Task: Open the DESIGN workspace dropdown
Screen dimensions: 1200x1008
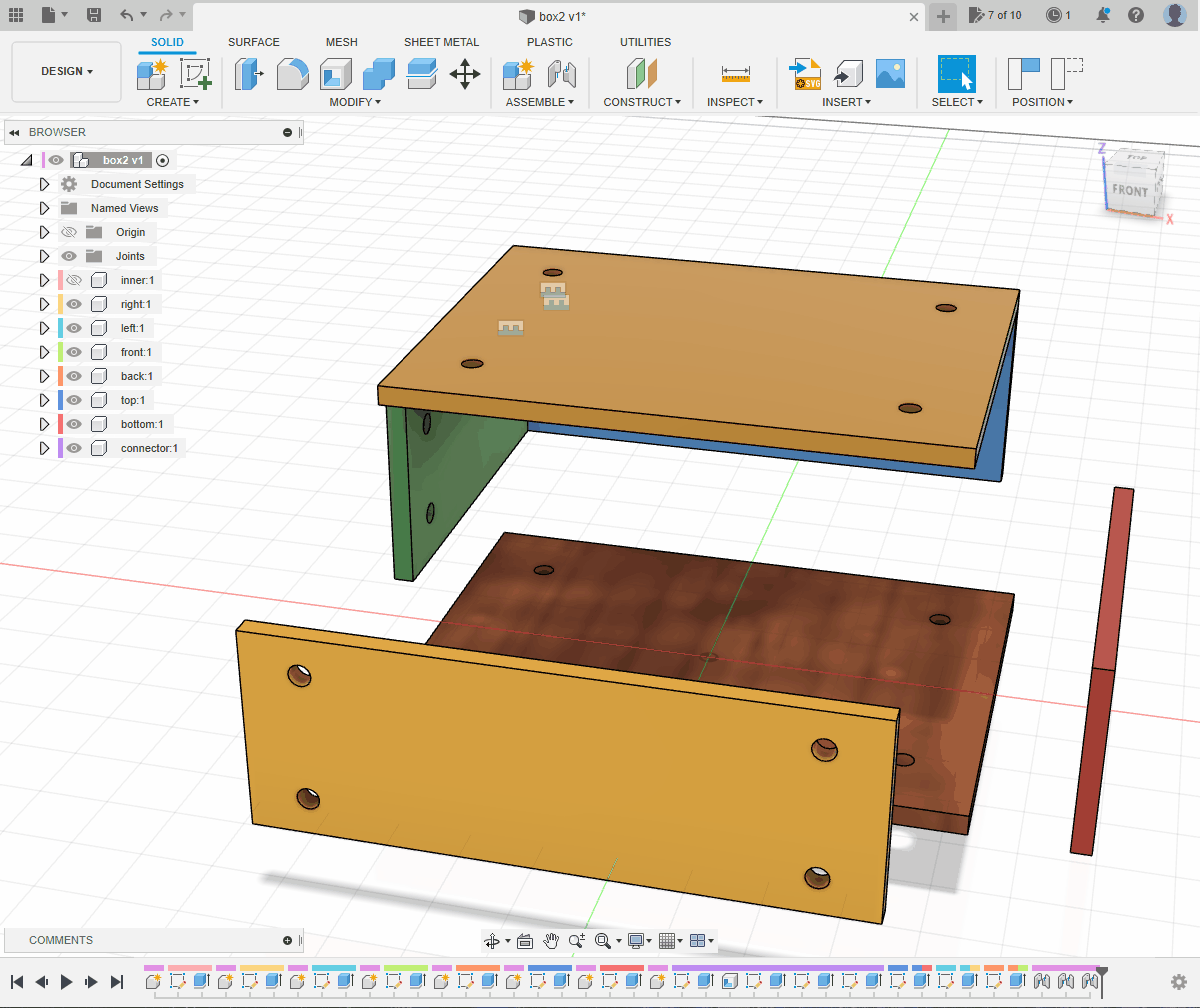Action: click(x=67, y=72)
